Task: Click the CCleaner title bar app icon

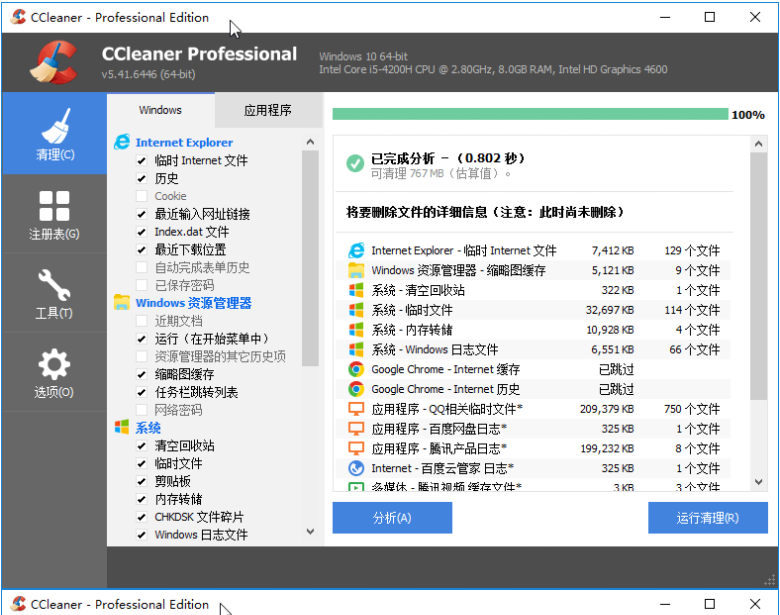Action: pyautogui.click(x=18, y=17)
